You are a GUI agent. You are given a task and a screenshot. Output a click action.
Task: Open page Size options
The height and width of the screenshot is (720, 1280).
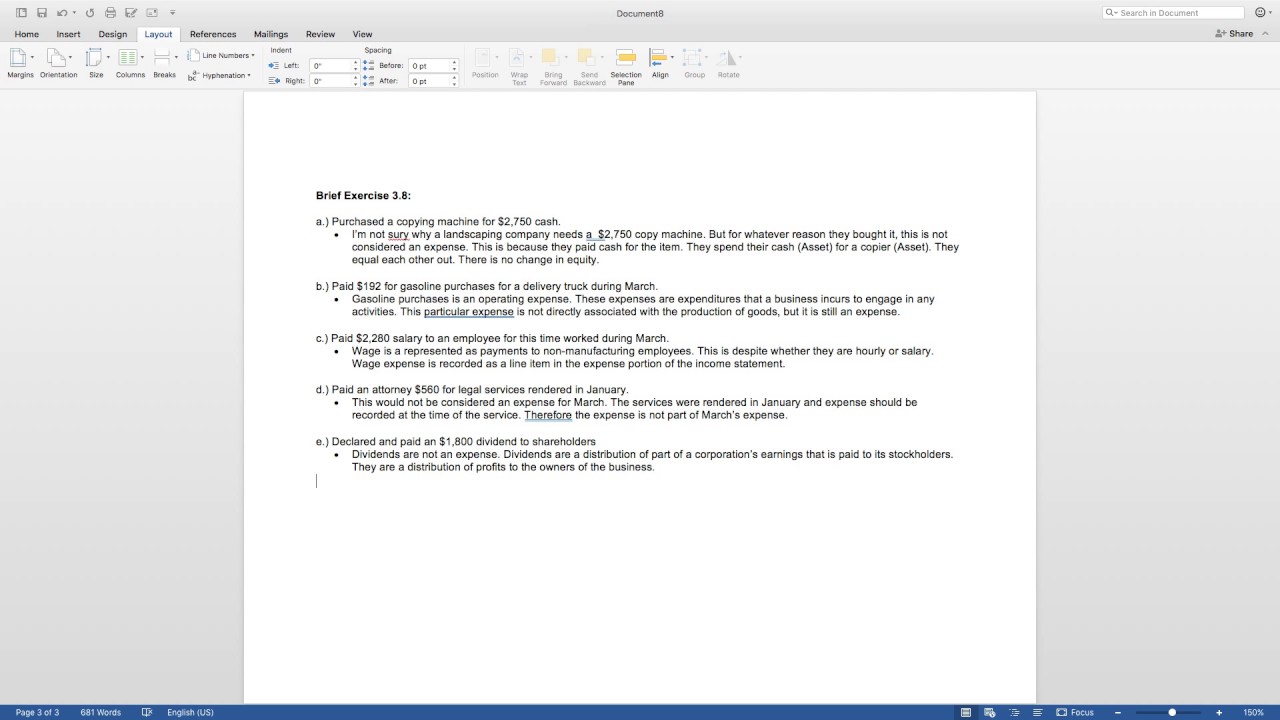(96, 63)
